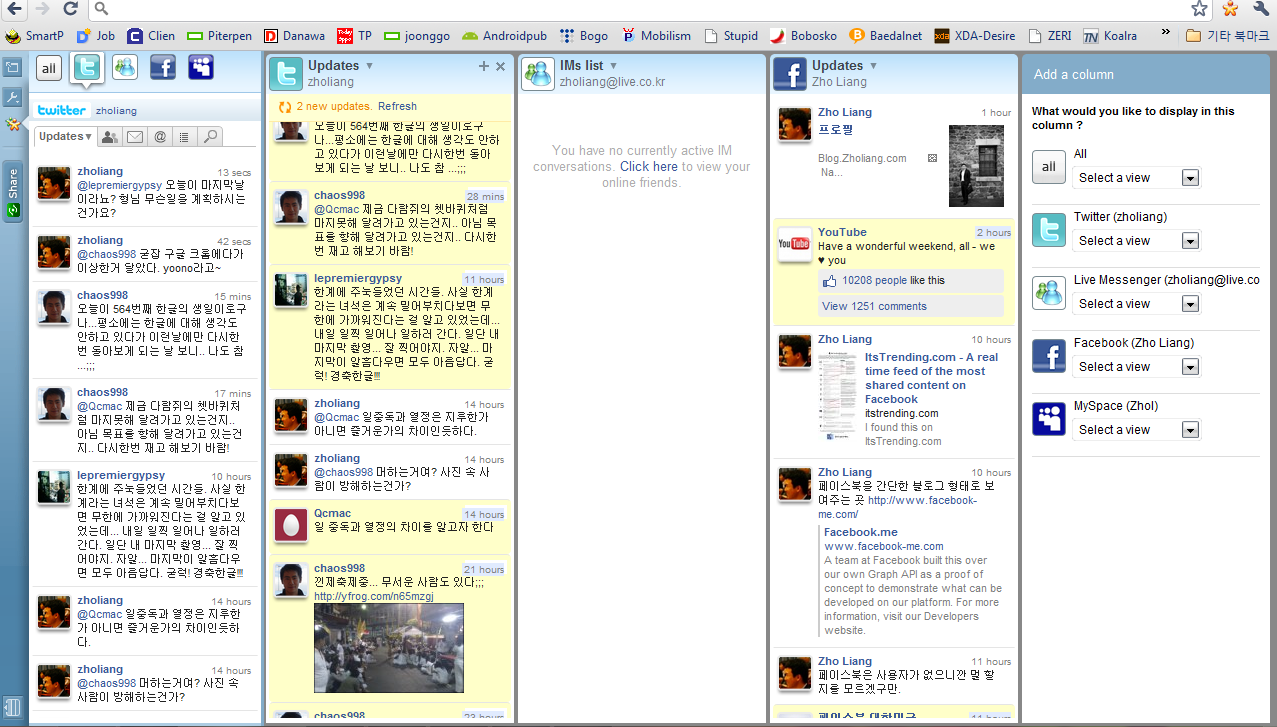Open the black-and-white photo thumbnail in Facebook feed

click(x=976, y=166)
